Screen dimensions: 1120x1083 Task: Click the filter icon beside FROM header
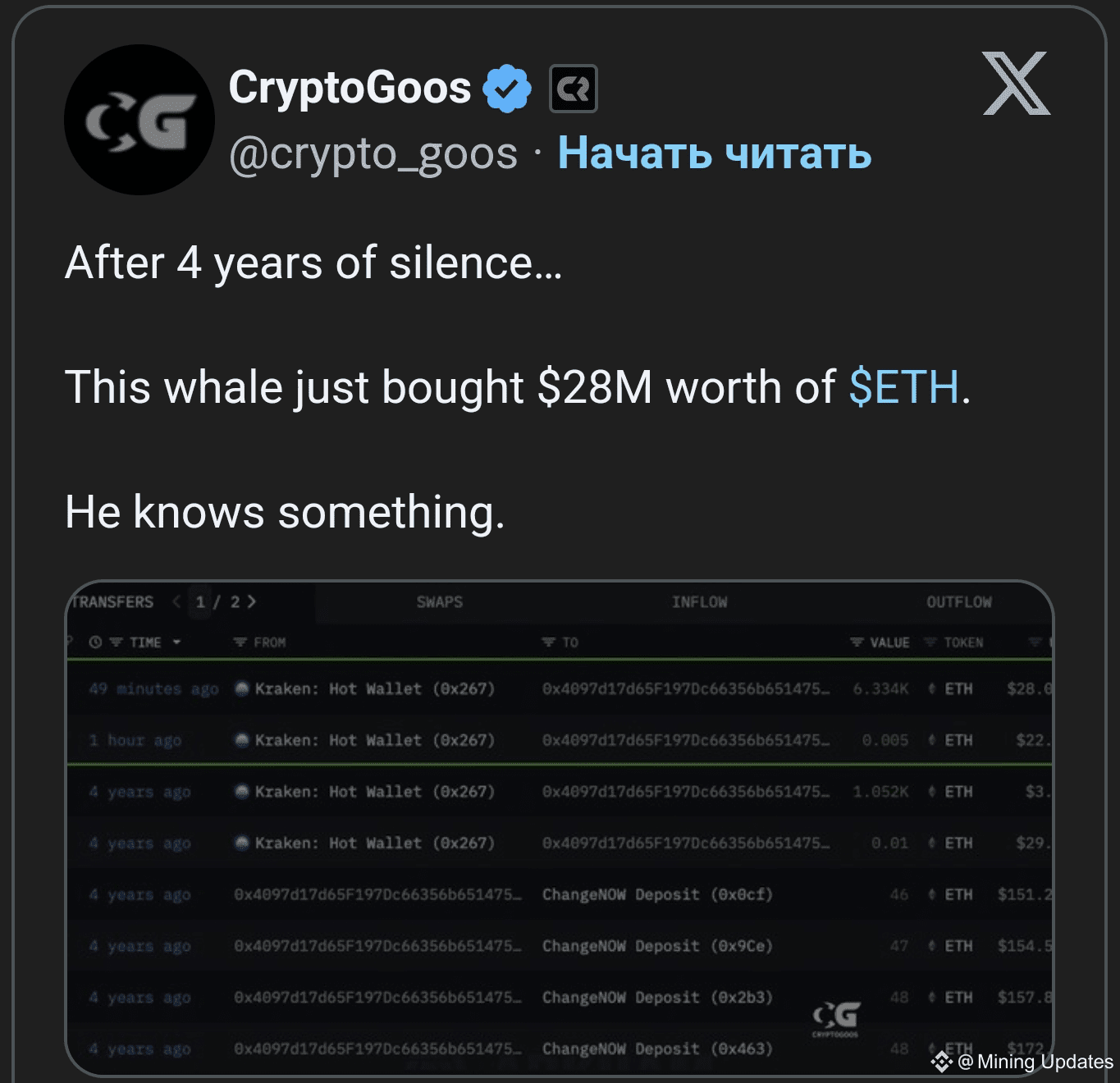point(240,642)
